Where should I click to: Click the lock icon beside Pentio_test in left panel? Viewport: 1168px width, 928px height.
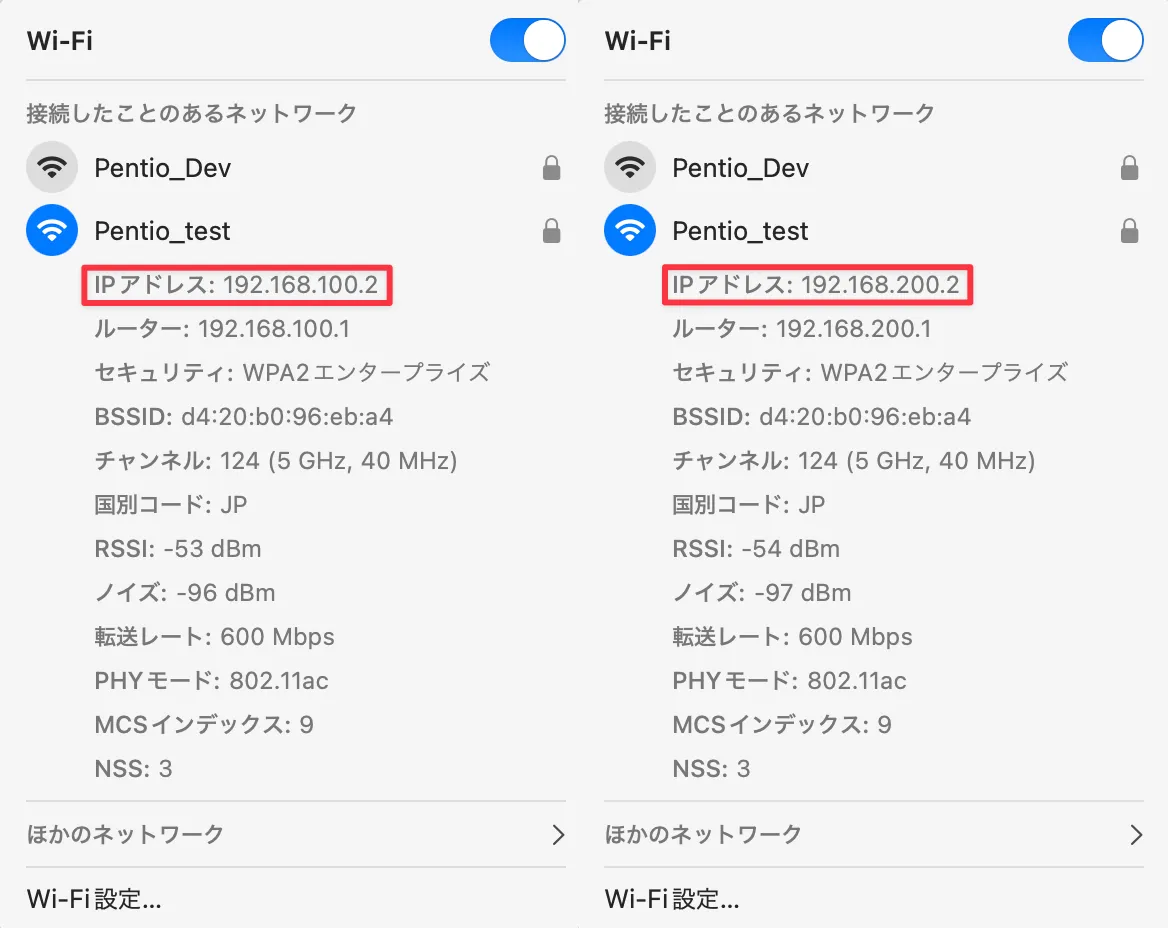[551, 231]
